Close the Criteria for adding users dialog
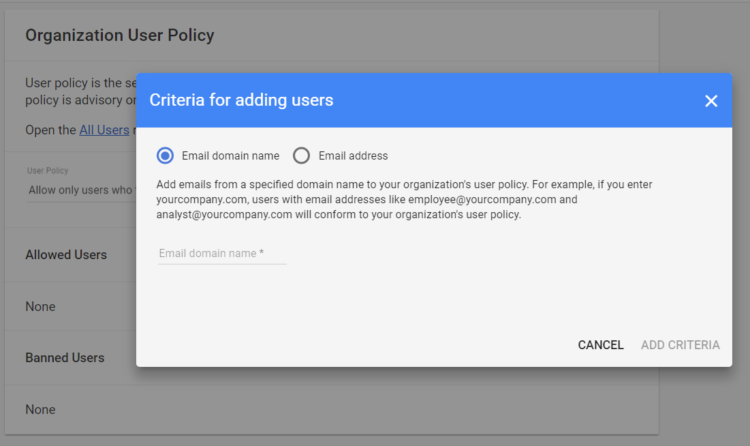750x446 pixels. pyautogui.click(x=711, y=101)
